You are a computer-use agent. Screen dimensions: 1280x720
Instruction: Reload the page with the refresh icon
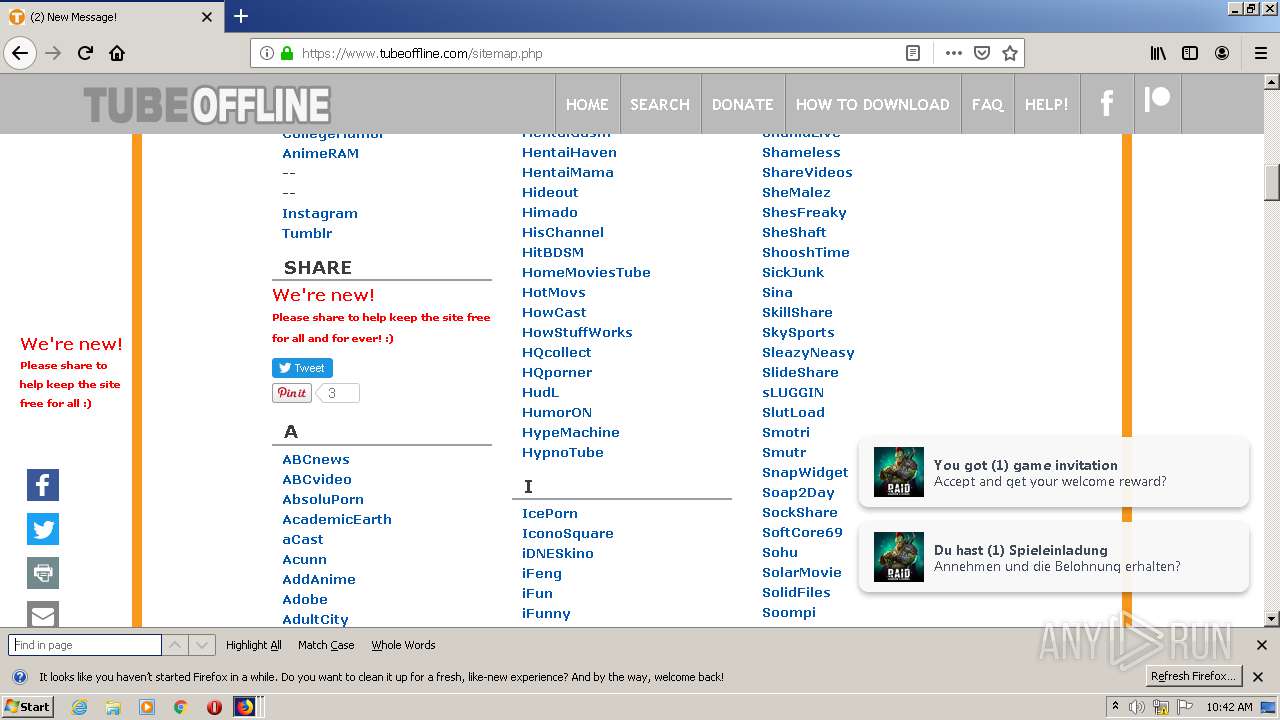85,53
